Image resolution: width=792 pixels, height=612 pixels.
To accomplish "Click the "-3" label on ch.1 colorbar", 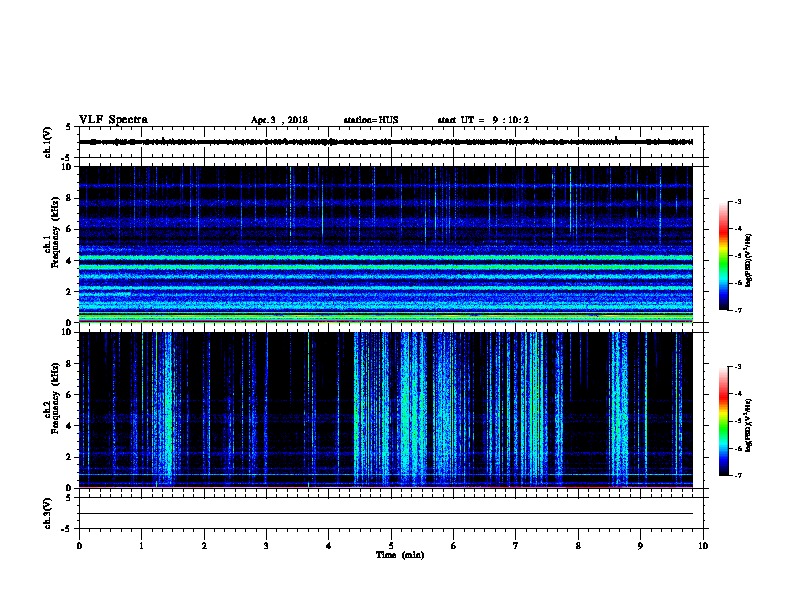I will [737, 201].
